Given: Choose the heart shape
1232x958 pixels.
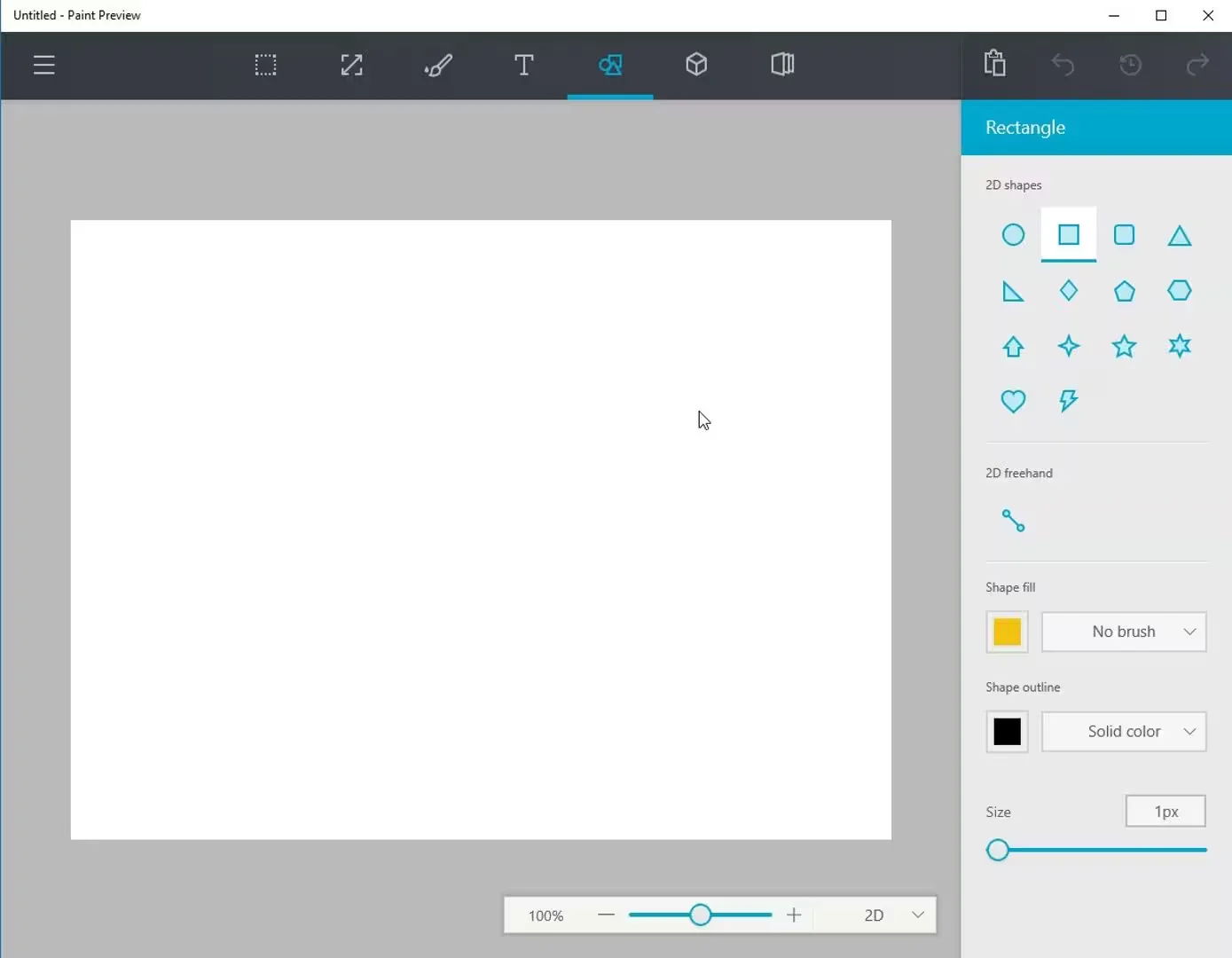Looking at the screenshot, I should pyautogui.click(x=1013, y=401).
